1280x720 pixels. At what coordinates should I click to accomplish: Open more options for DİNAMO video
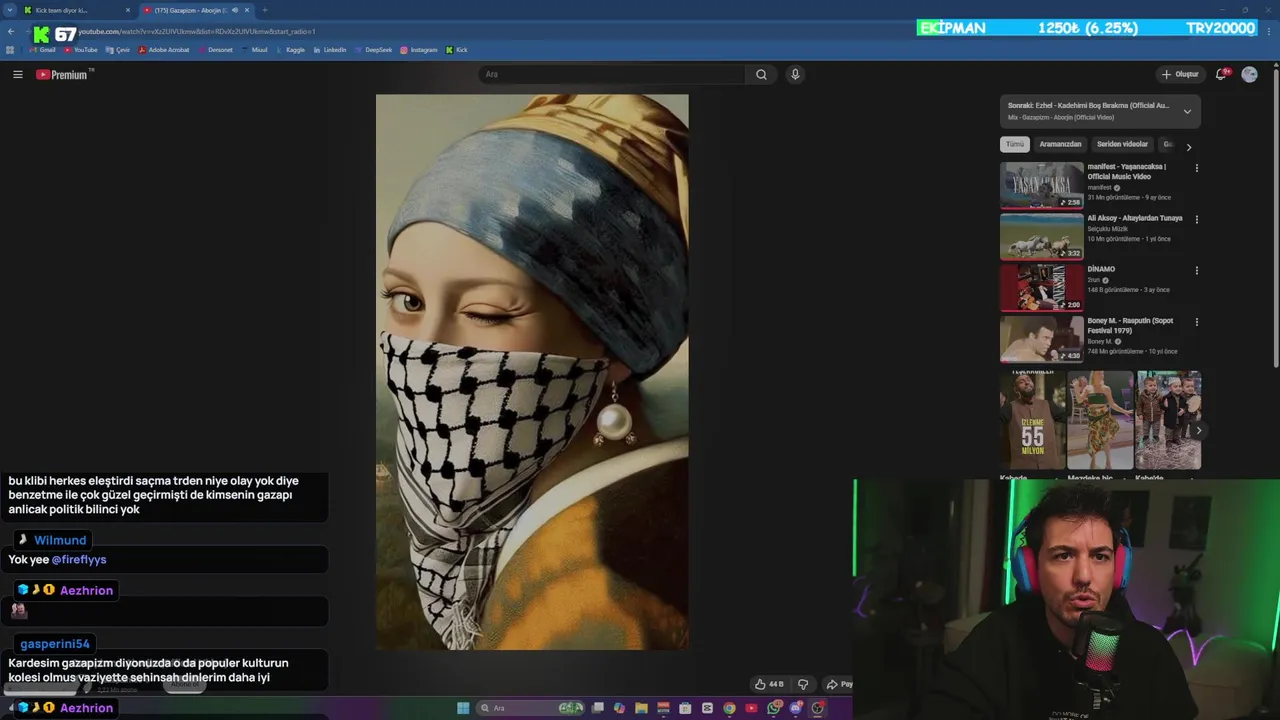click(x=1196, y=270)
